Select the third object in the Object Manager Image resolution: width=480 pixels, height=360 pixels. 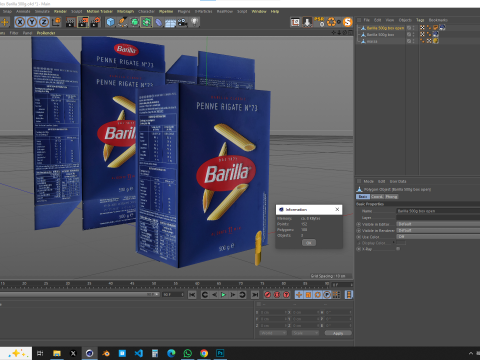coord(372,41)
